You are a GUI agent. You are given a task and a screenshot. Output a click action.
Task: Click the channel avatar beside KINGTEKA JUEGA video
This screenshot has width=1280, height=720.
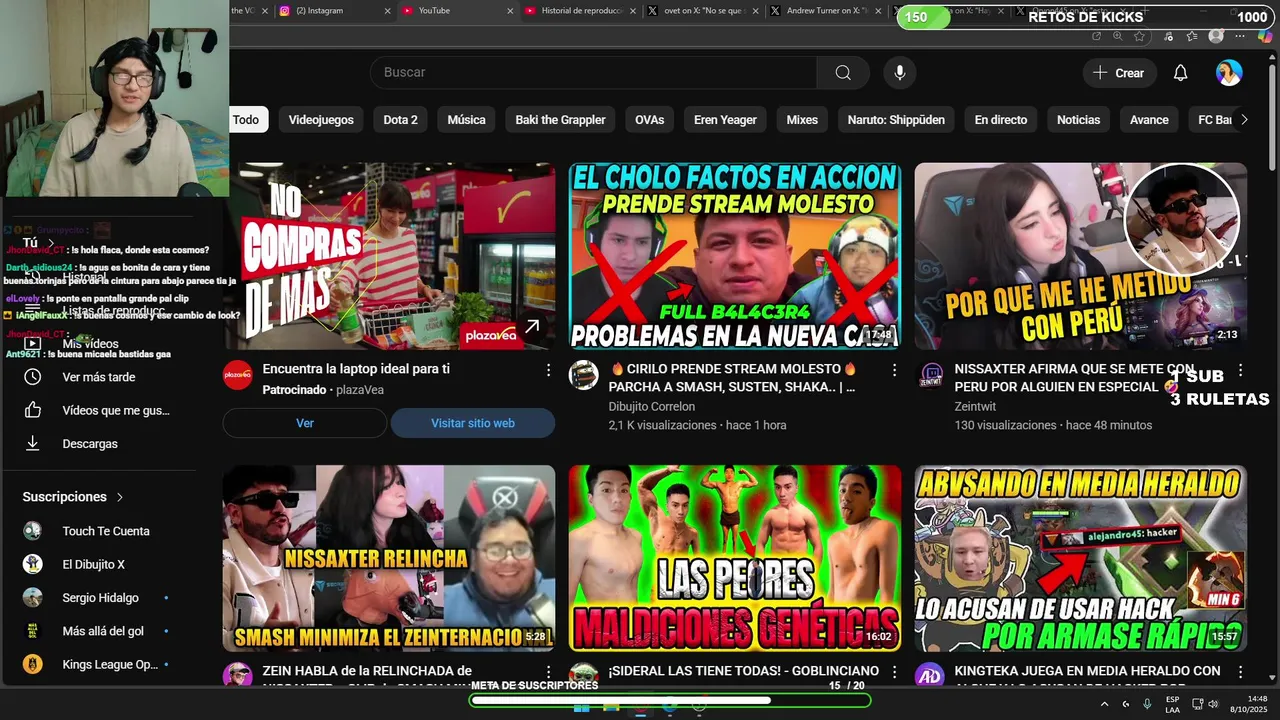tap(930, 674)
